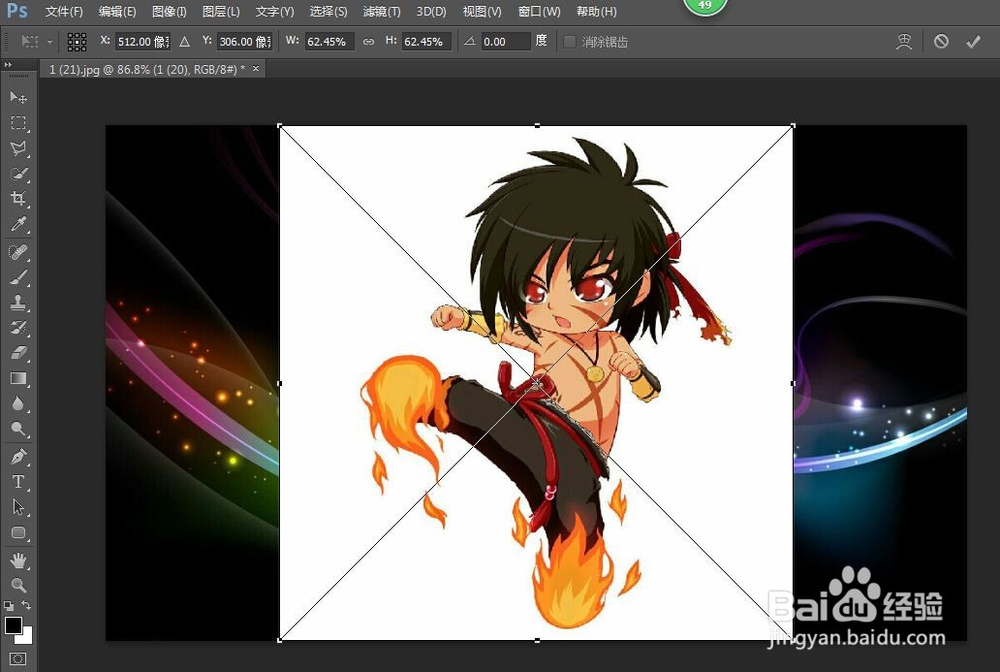Image resolution: width=1000 pixels, height=672 pixels.
Task: Click the Y position field
Action: pyautogui.click(x=245, y=42)
